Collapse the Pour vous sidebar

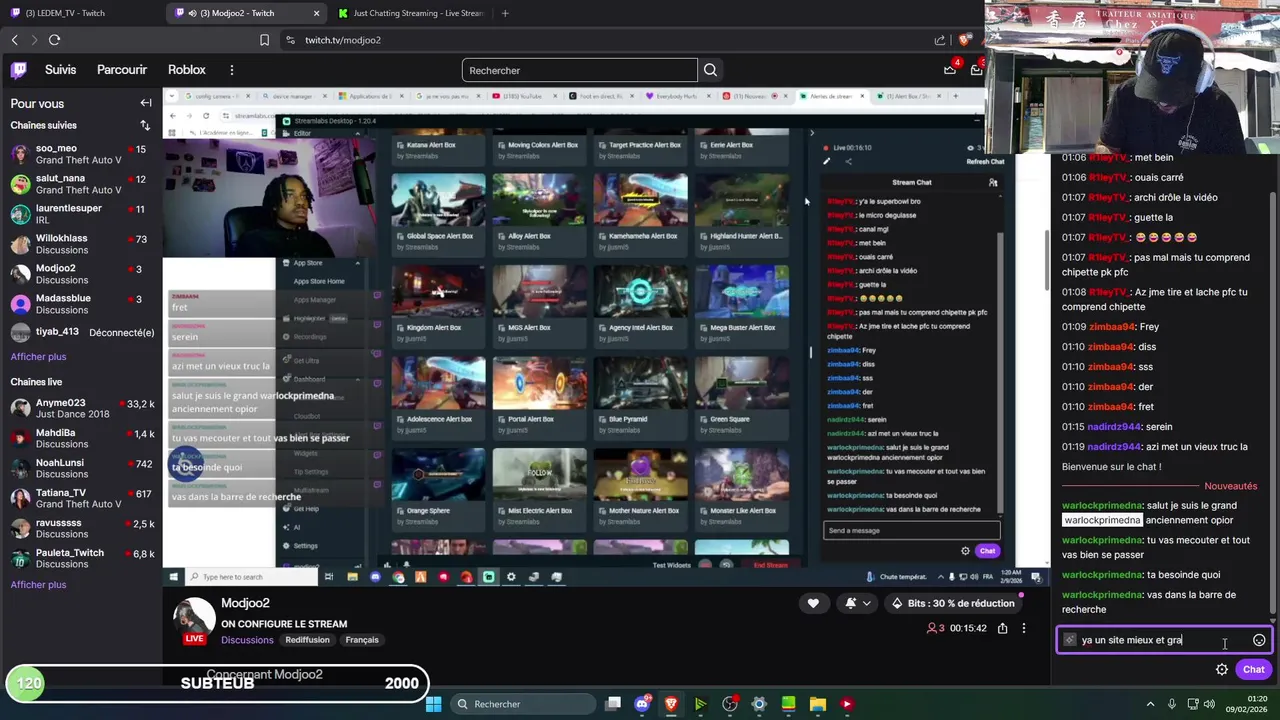146,103
